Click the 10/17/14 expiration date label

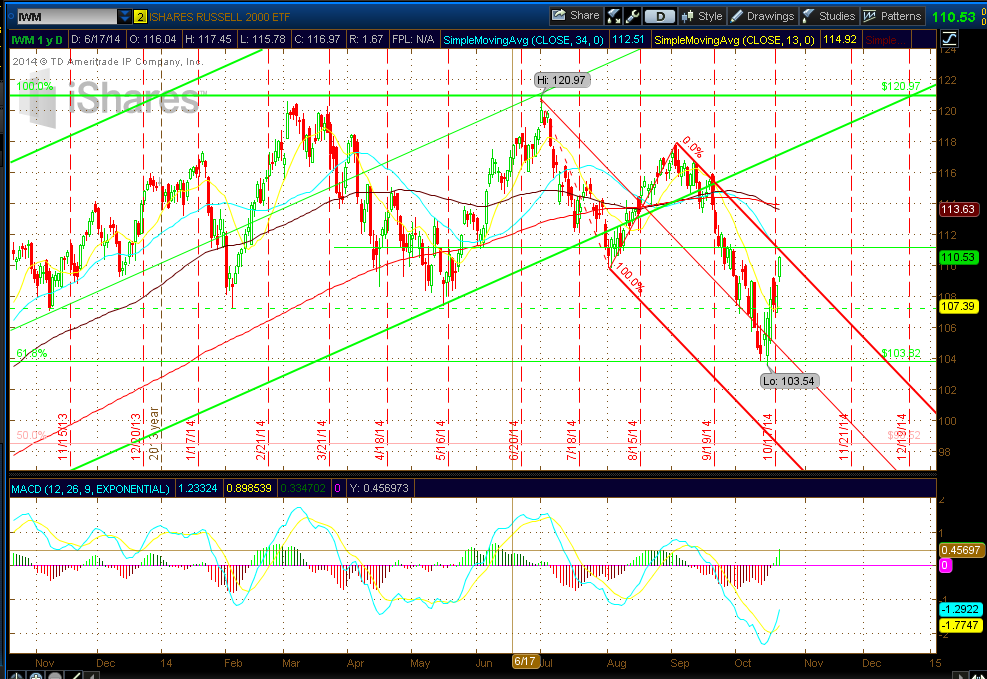pyautogui.click(x=767, y=437)
